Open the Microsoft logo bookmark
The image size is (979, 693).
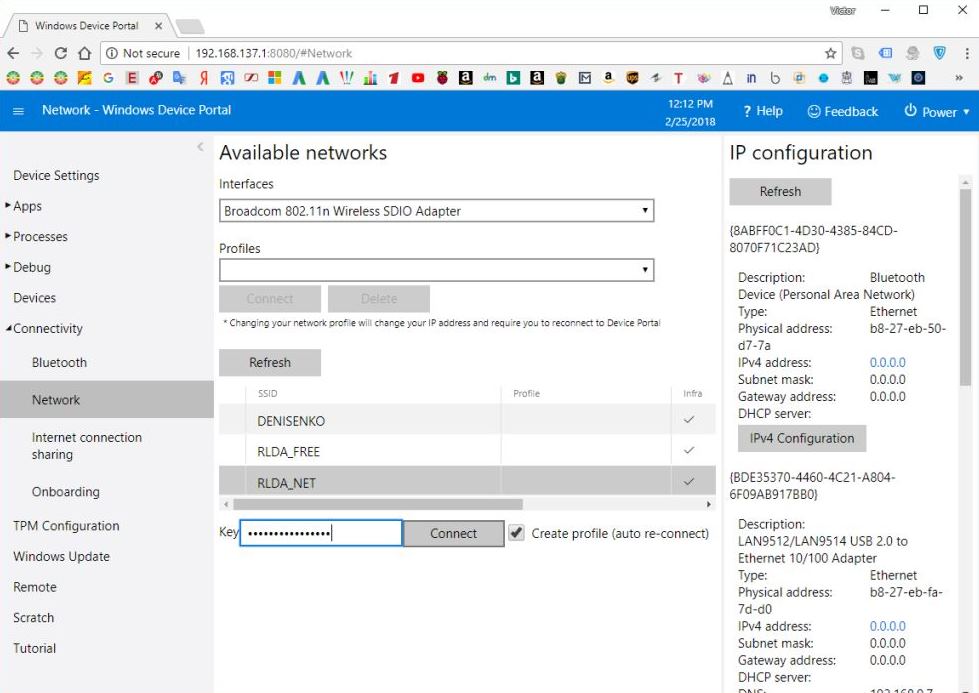point(275,78)
